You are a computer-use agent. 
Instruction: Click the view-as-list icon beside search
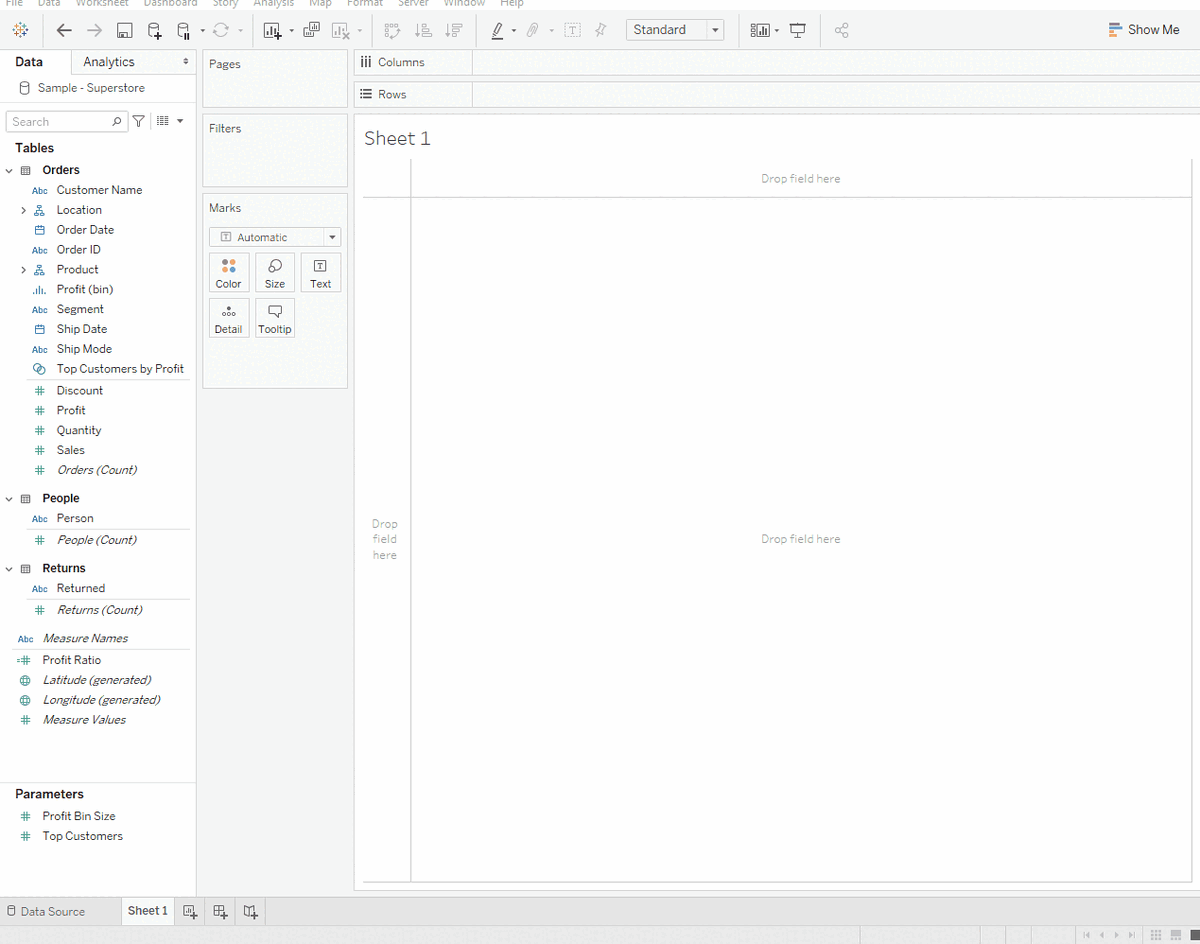point(163,121)
